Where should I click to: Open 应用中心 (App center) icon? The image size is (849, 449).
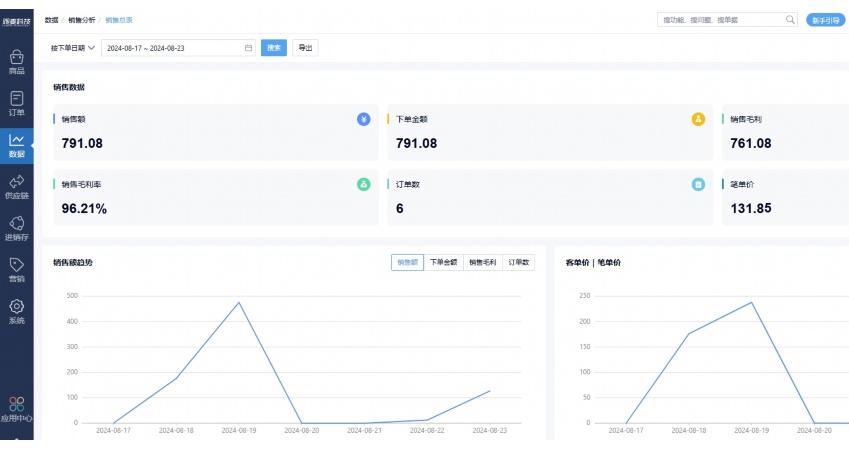[16, 406]
